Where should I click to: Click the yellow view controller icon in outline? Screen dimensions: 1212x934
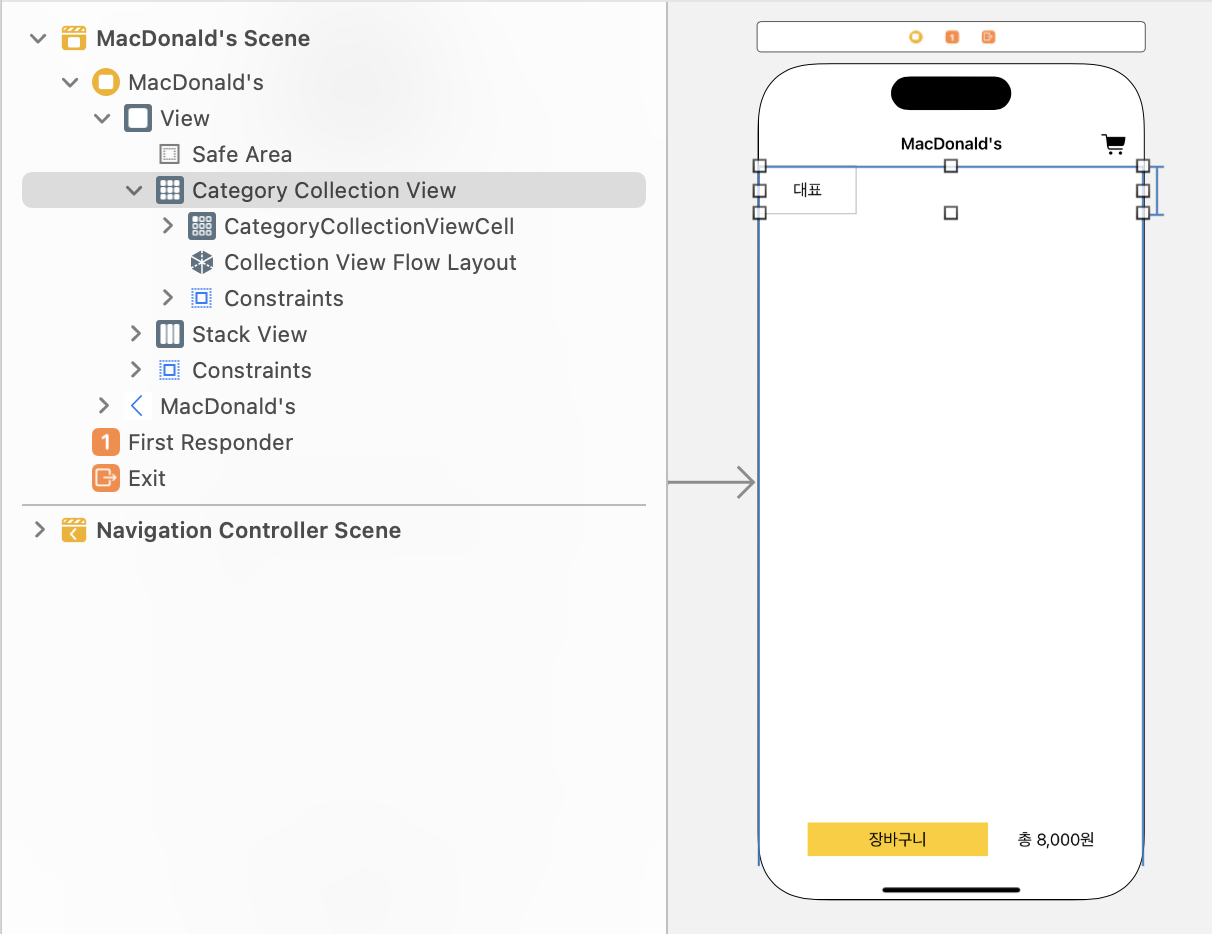click(x=105, y=82)
